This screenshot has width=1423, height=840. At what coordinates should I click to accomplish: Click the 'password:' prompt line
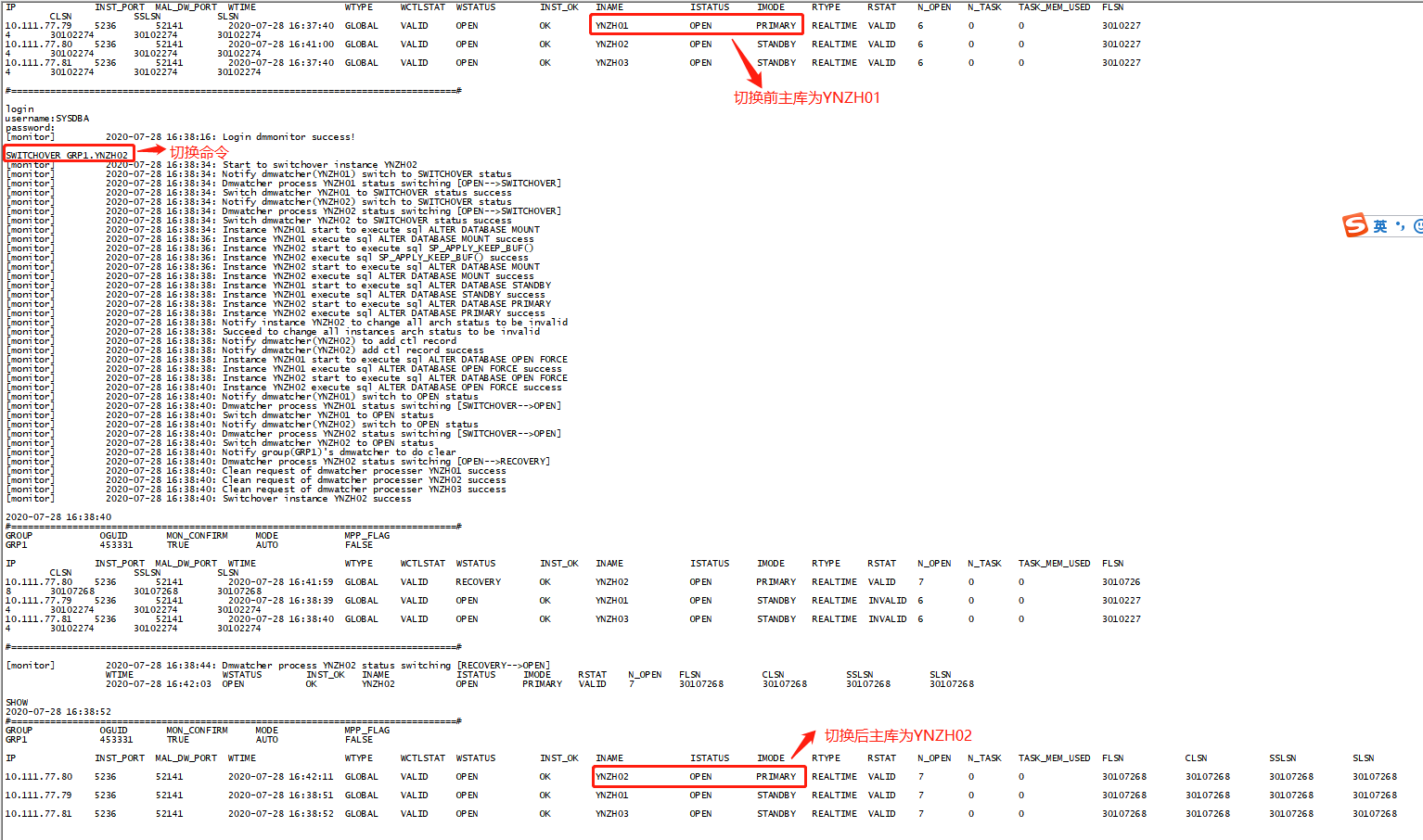coord(30,128)
